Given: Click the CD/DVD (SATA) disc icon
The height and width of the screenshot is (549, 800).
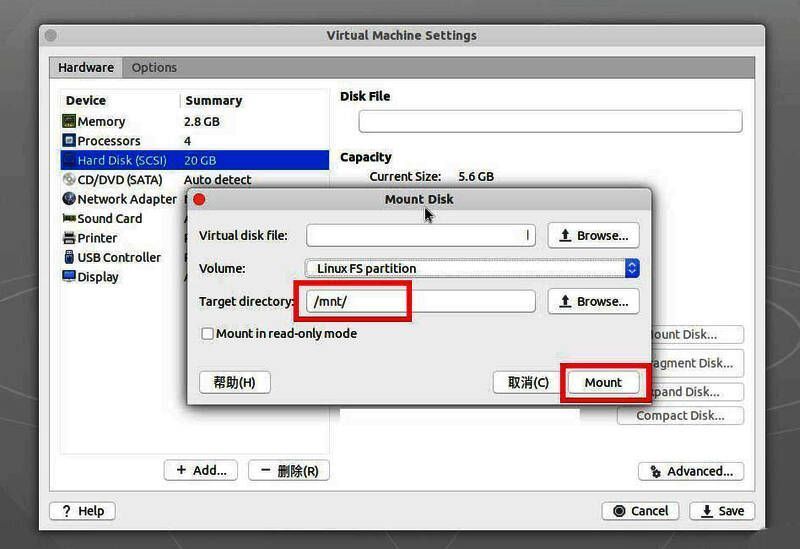Looking at the screenshot, I should coord(69,180).
